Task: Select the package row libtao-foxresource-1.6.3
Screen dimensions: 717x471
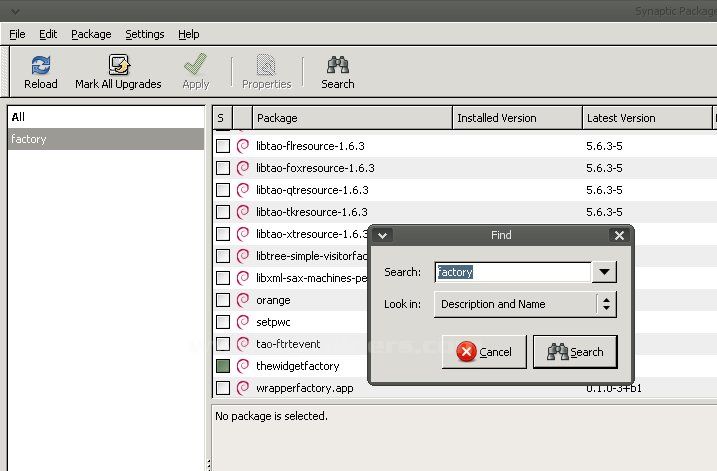Action: (465, 168)
